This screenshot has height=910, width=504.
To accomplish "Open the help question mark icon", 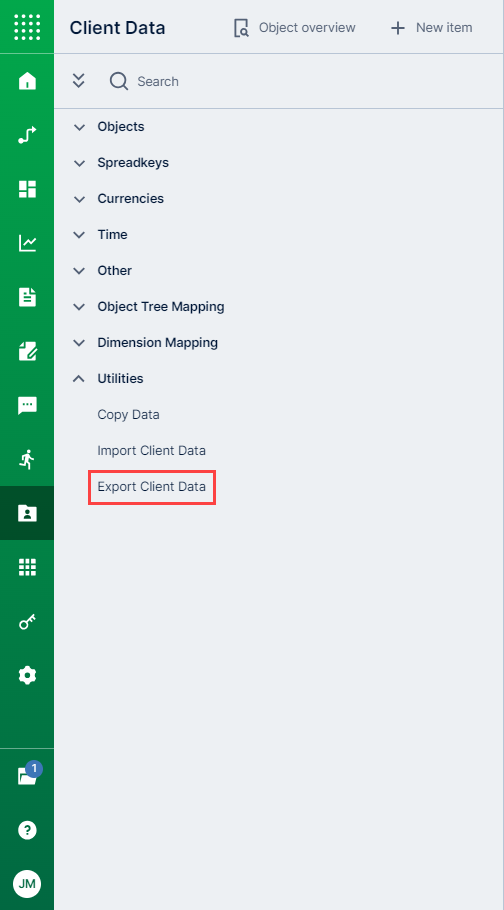I will point(27,830).
